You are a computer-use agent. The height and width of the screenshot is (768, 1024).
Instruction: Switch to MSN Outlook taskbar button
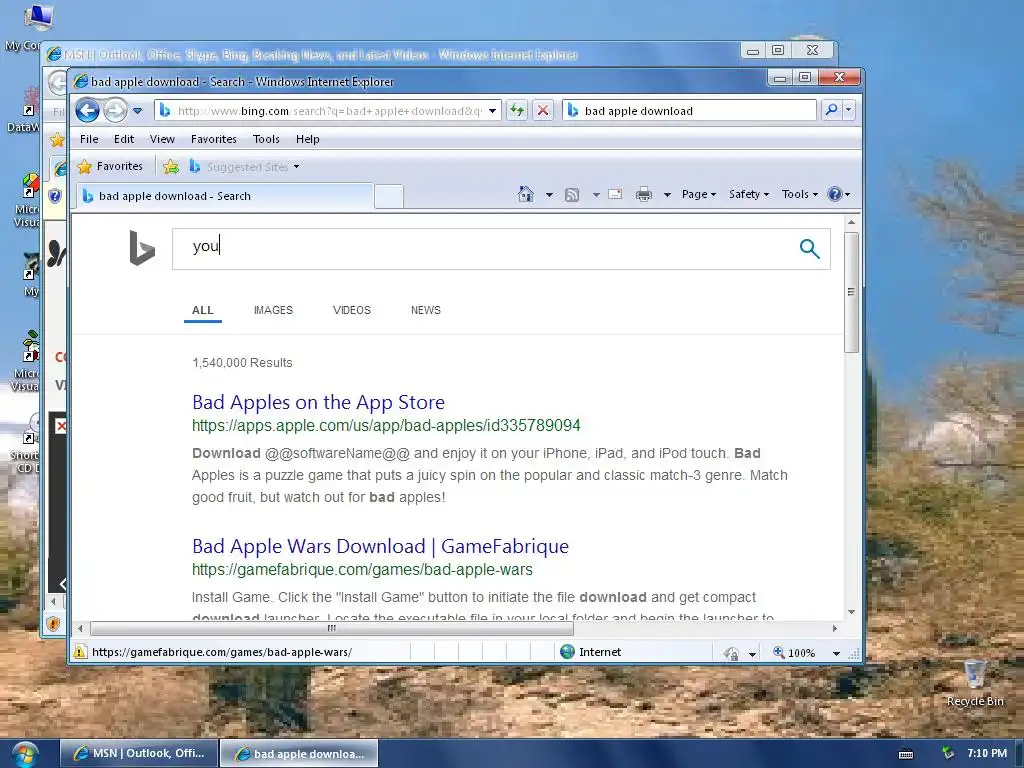click(138, 753)
